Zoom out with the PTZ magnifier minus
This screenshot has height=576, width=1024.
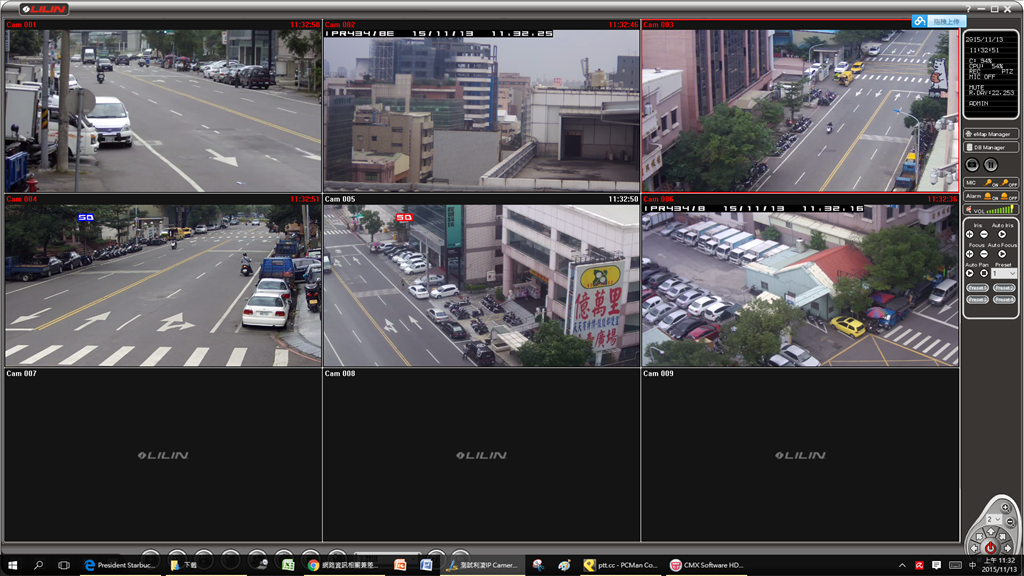point(1010,522)
